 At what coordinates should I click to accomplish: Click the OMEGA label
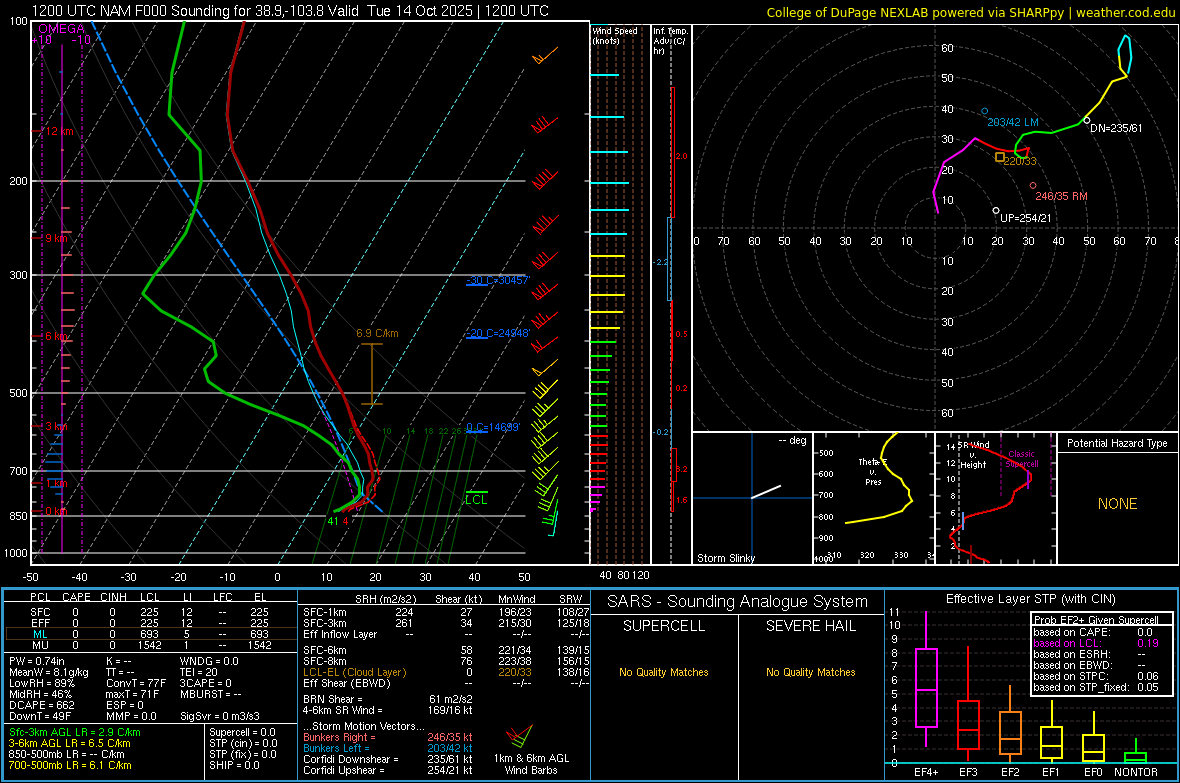[61, 29]
